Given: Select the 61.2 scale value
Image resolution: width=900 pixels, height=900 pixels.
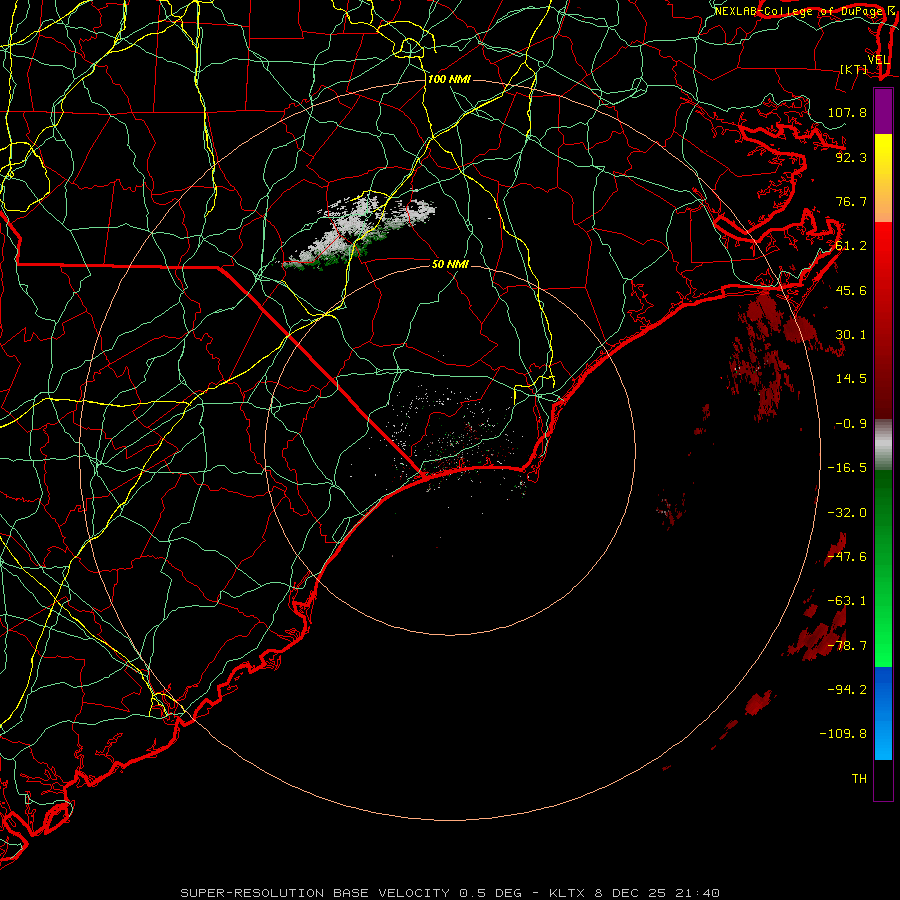Looking at the screenshot, I should pyautogui.click(x=851, y=246).
